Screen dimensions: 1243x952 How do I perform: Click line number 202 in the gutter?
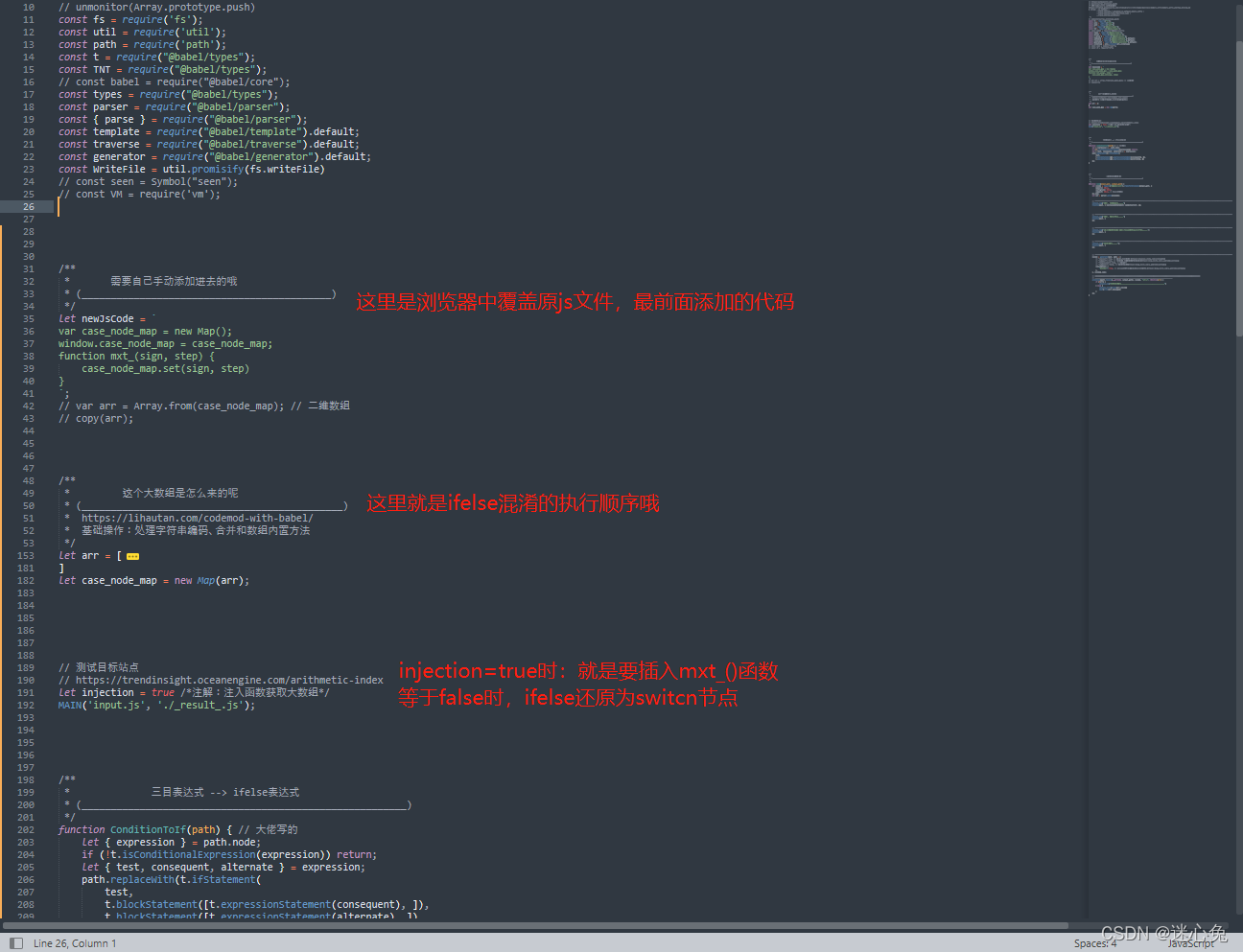click(26, 830)
